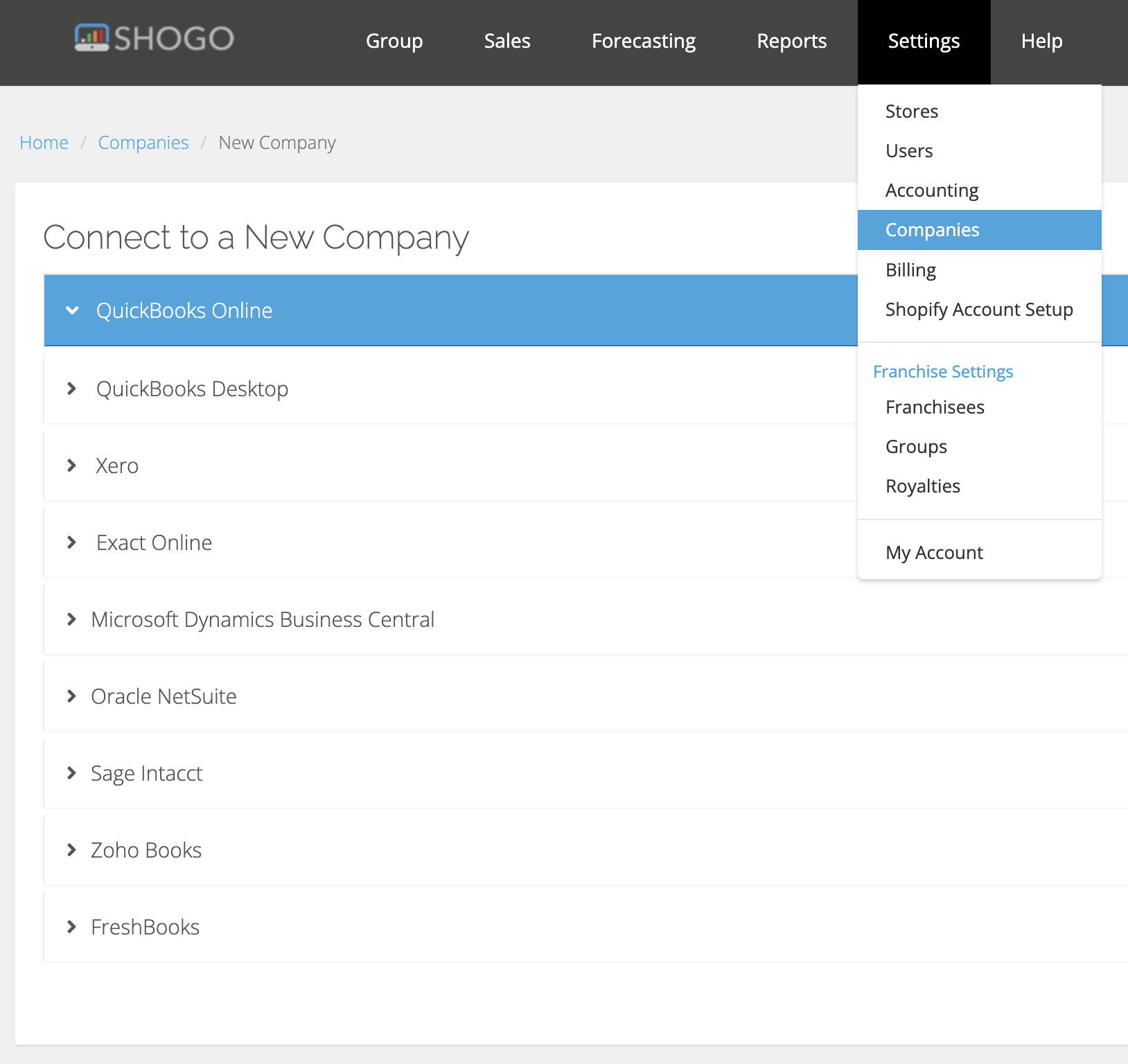Viewport: 1128px width, 1064px height.
Task: Go to Home breadcrumb link
Action: [x=44, y=143]
